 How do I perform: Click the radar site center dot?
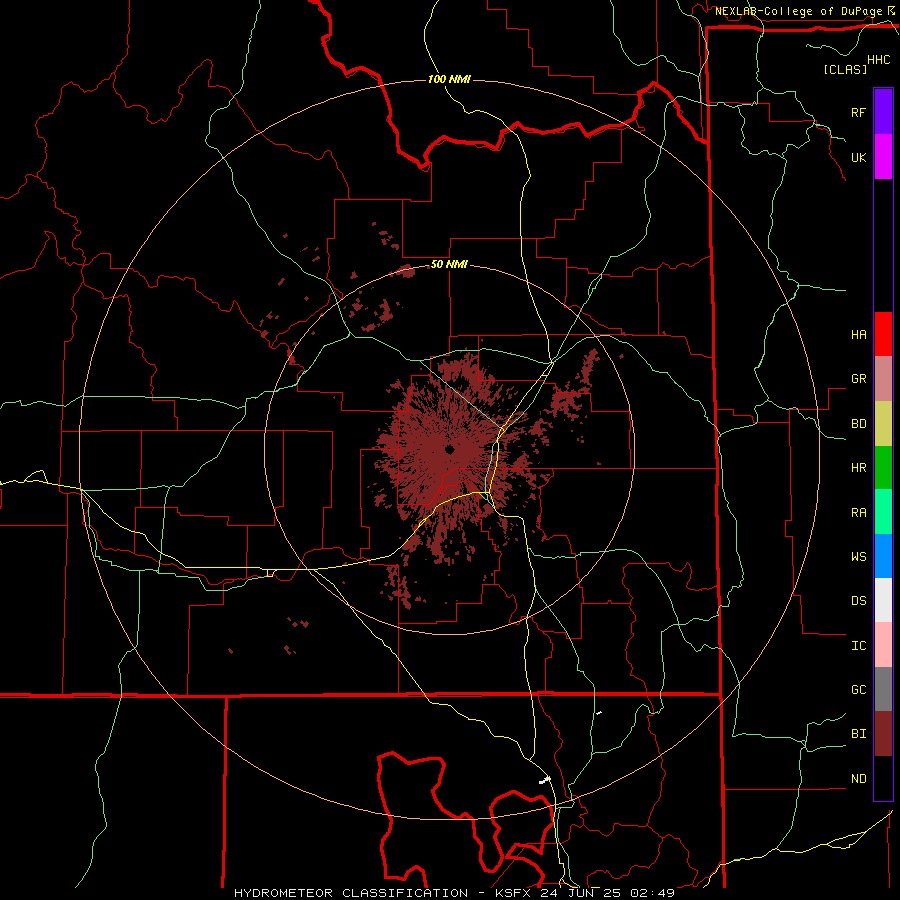coord(449,449)
